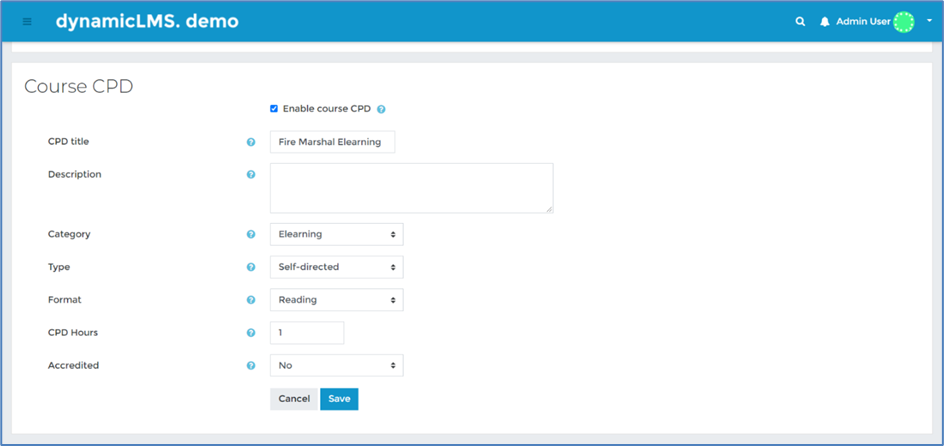
Task: Click help icon for Type
Action: coord(251,267)
